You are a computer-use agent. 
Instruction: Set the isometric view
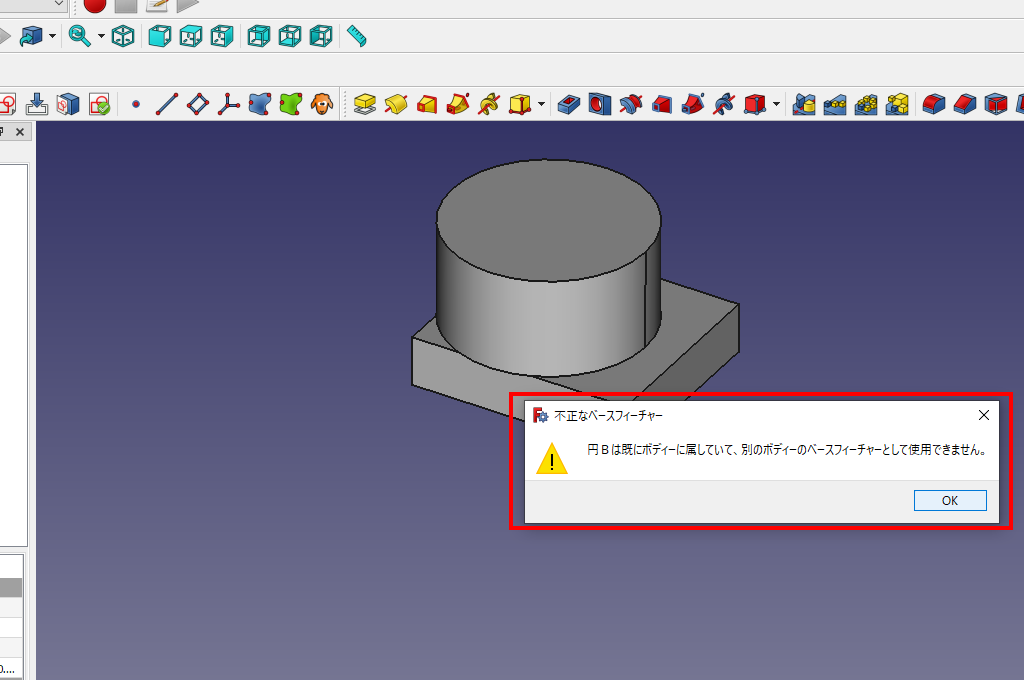click(123, 36)
